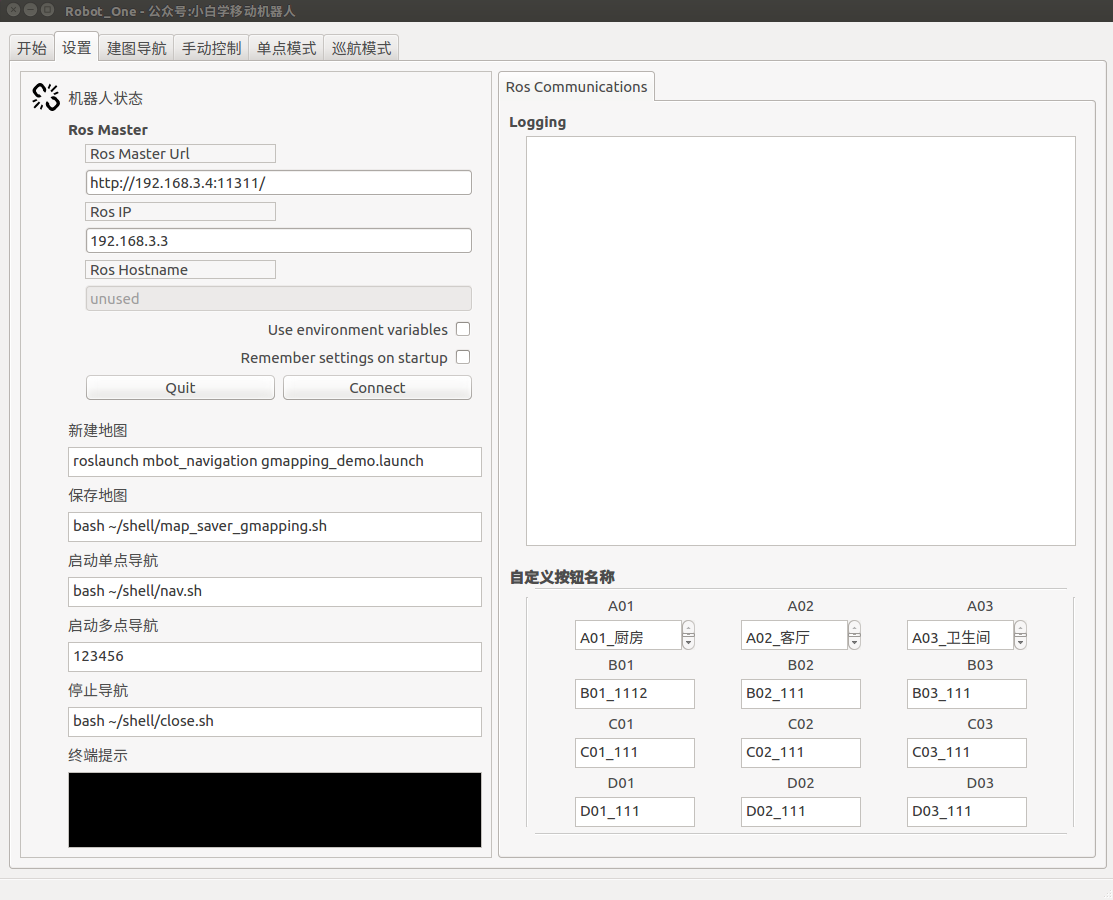
Task: Select the Ros IP address field
Action: [278, 240]
